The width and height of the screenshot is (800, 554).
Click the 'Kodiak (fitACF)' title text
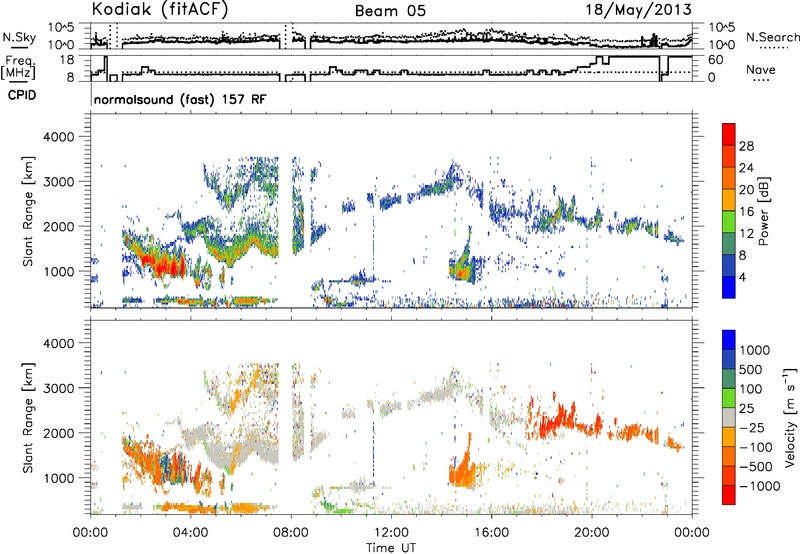pyautogui.click(x=160, y=10)
